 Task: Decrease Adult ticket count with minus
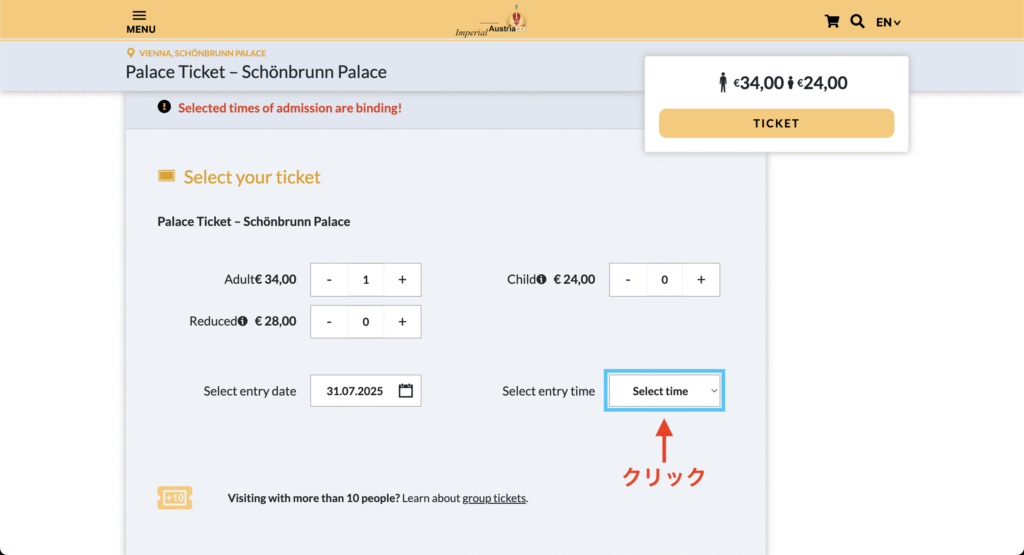(329, 279)
